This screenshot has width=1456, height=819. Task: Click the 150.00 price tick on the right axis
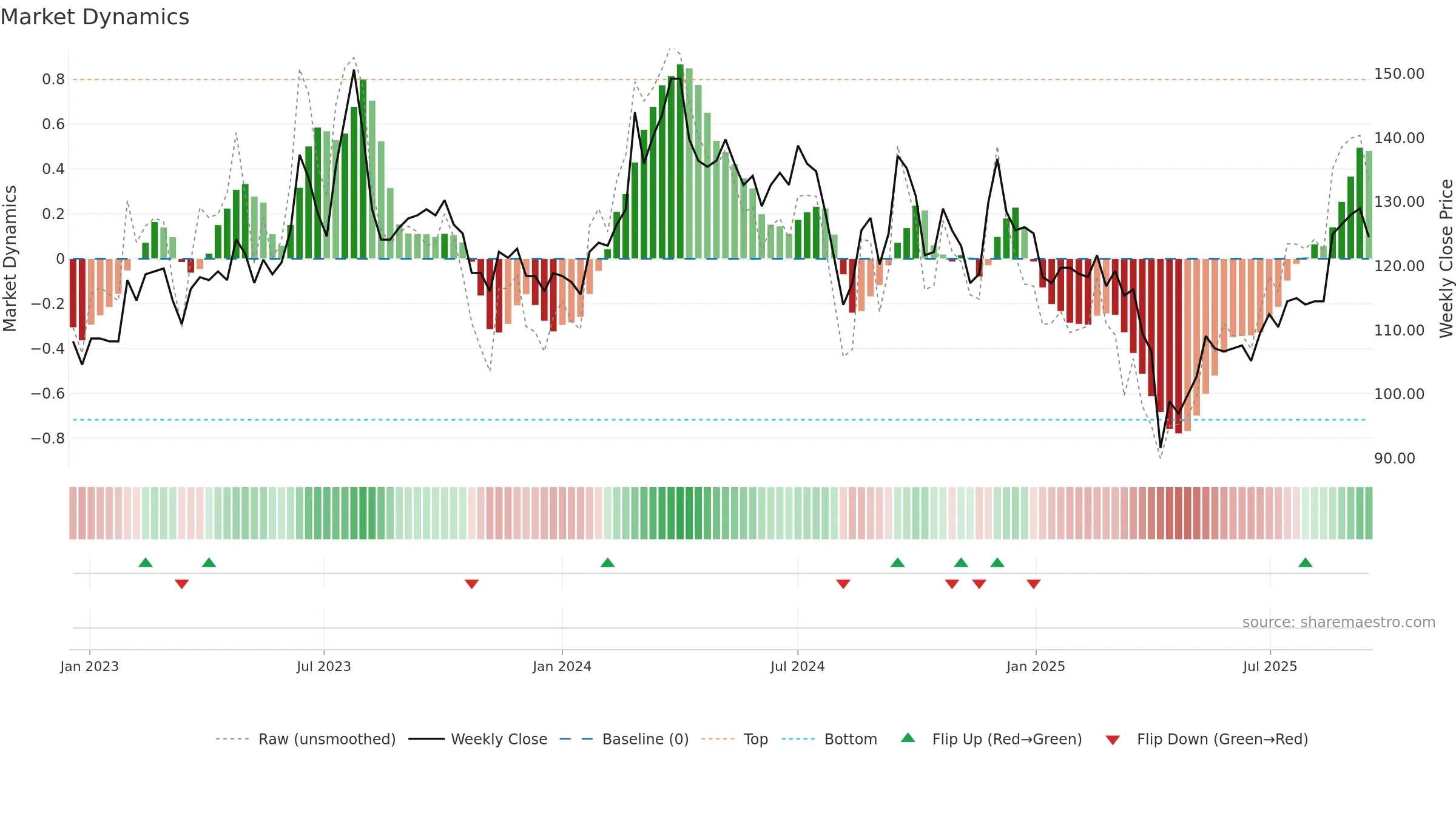click(x=1400, y=74)
